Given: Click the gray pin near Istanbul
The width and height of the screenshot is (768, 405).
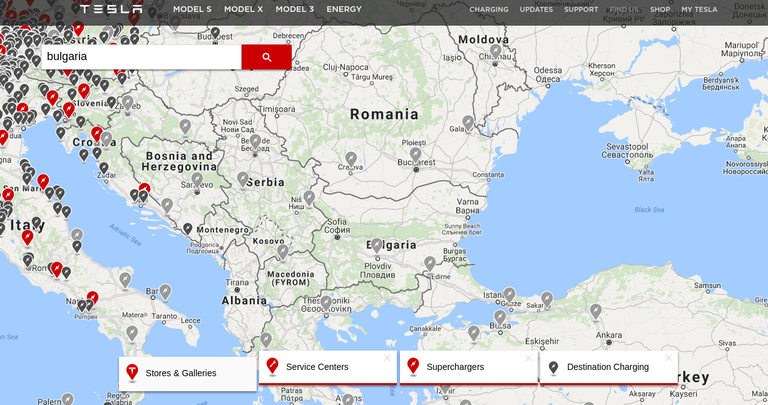Looking at the screenshot, I should (509, 295).
